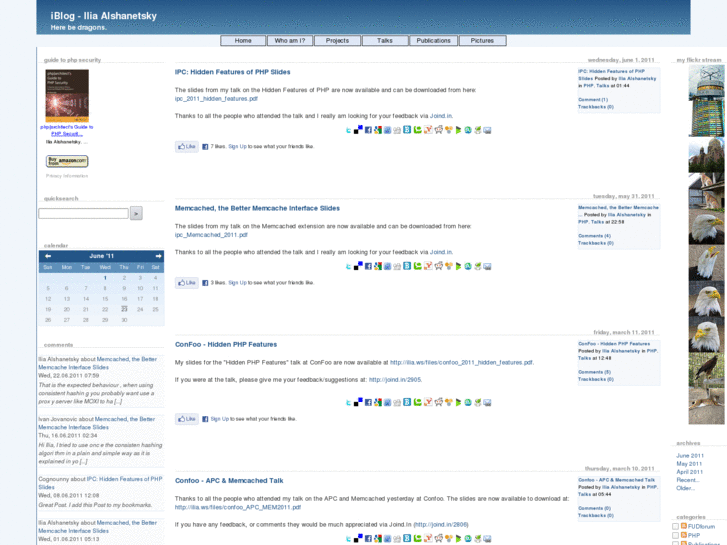
Task: Open the confoo_APC_MEM2011.pdf link
Action: (x=238, y=507)
